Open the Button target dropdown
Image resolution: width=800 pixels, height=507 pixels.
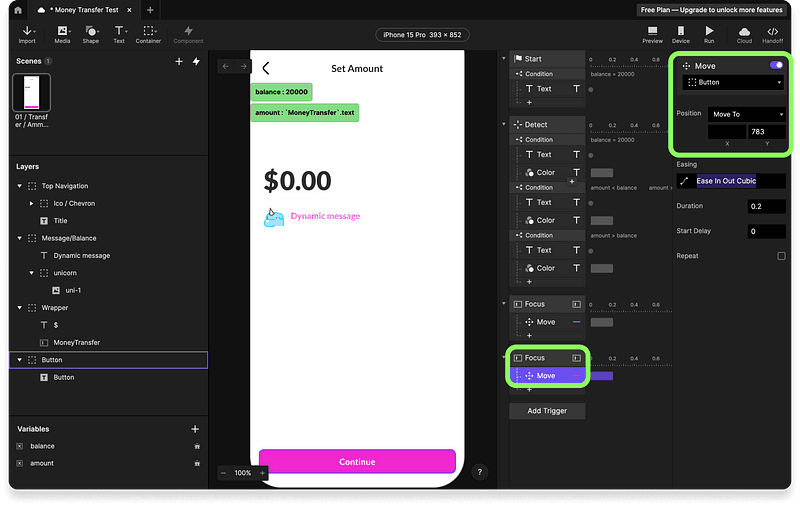click(x=733, y=82)
